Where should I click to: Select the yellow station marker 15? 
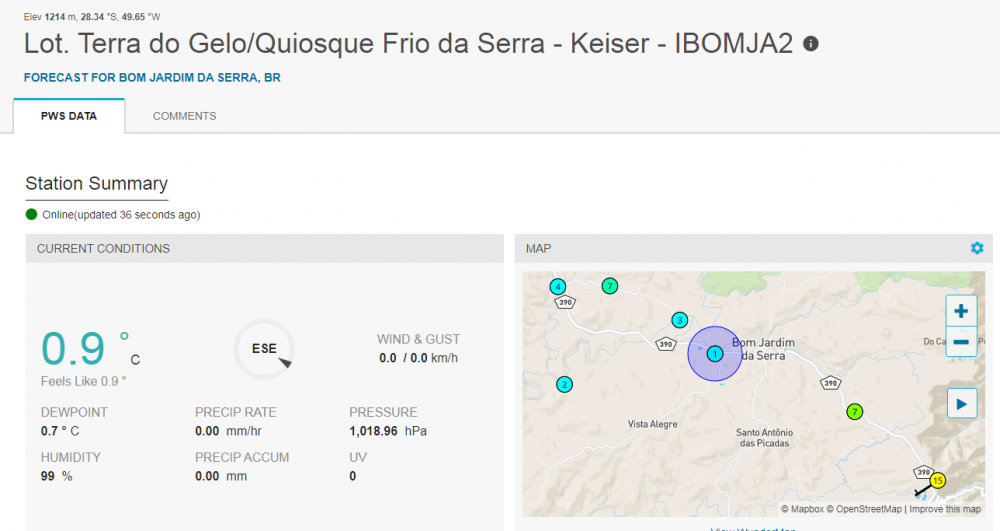[x=937, y=481]
